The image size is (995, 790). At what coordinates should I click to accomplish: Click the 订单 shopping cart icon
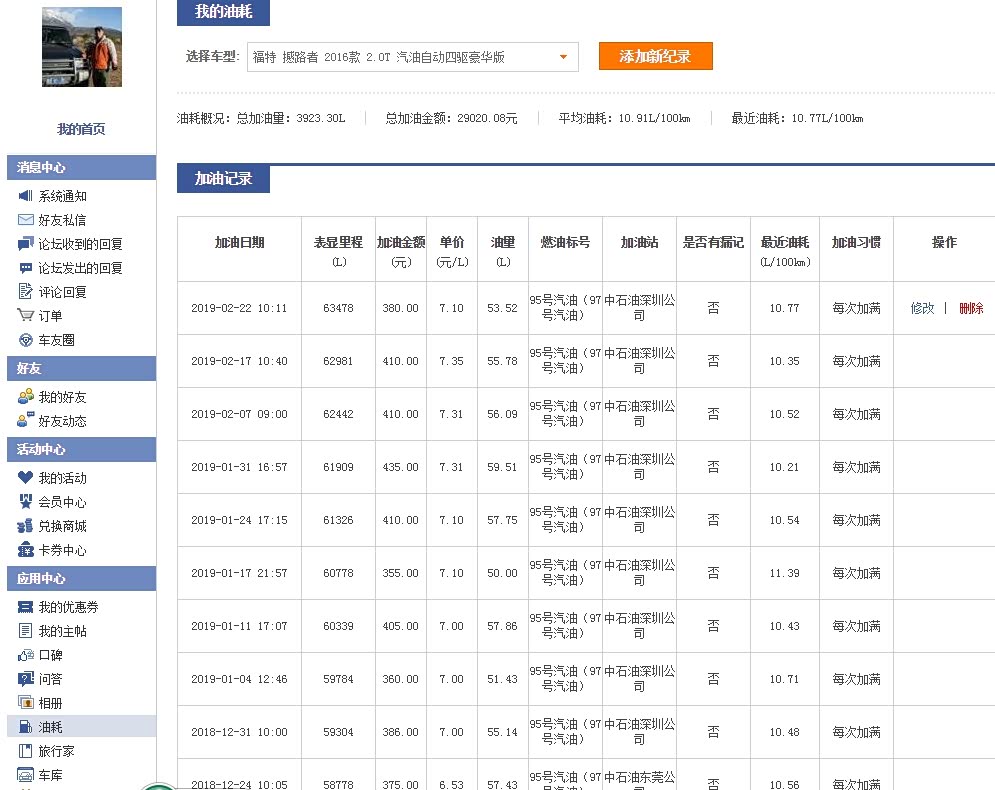[26, 316]
